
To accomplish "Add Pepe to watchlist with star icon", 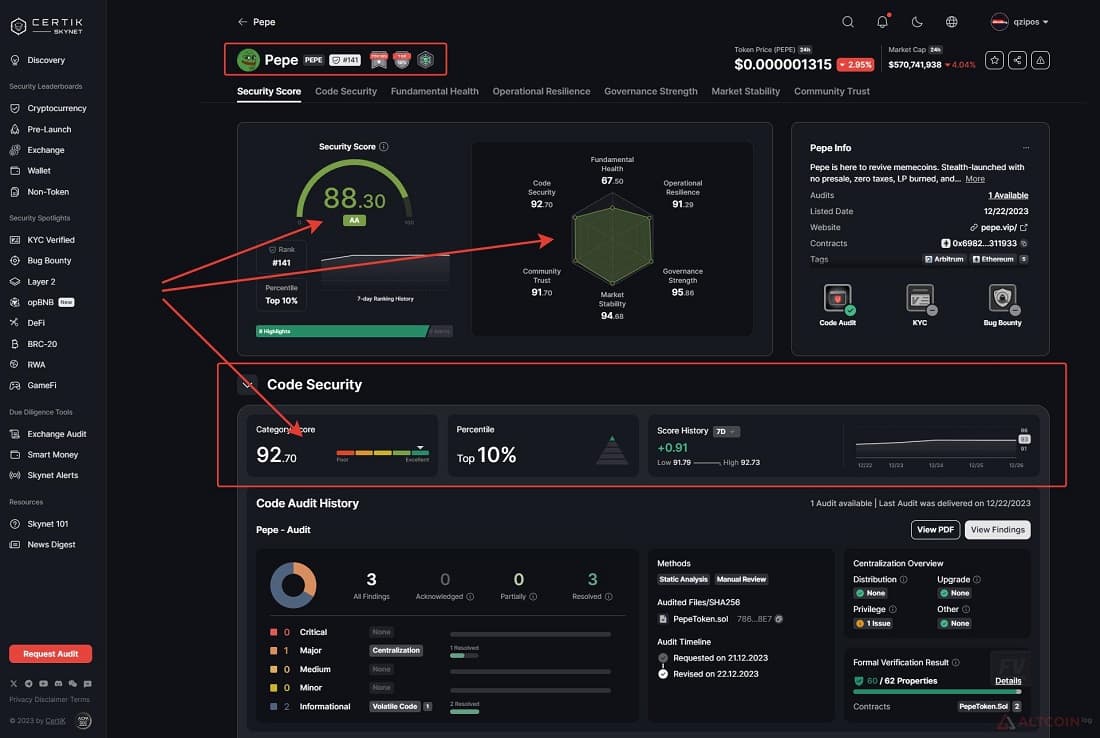I will pos(994,60).
